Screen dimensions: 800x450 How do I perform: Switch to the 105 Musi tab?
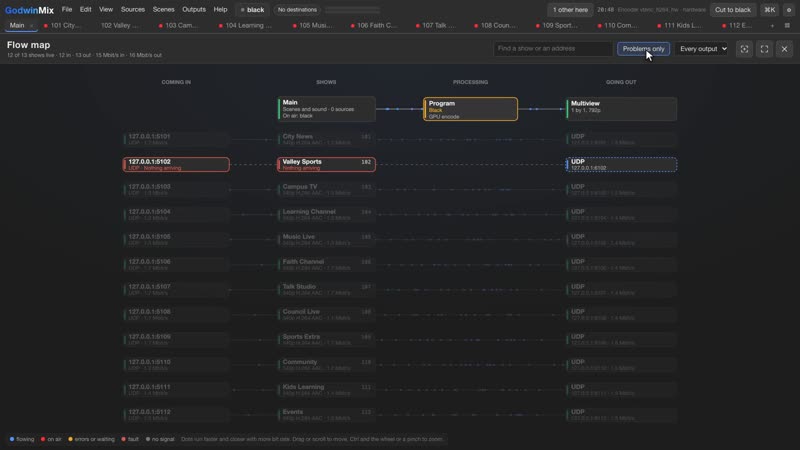(313, 26)
